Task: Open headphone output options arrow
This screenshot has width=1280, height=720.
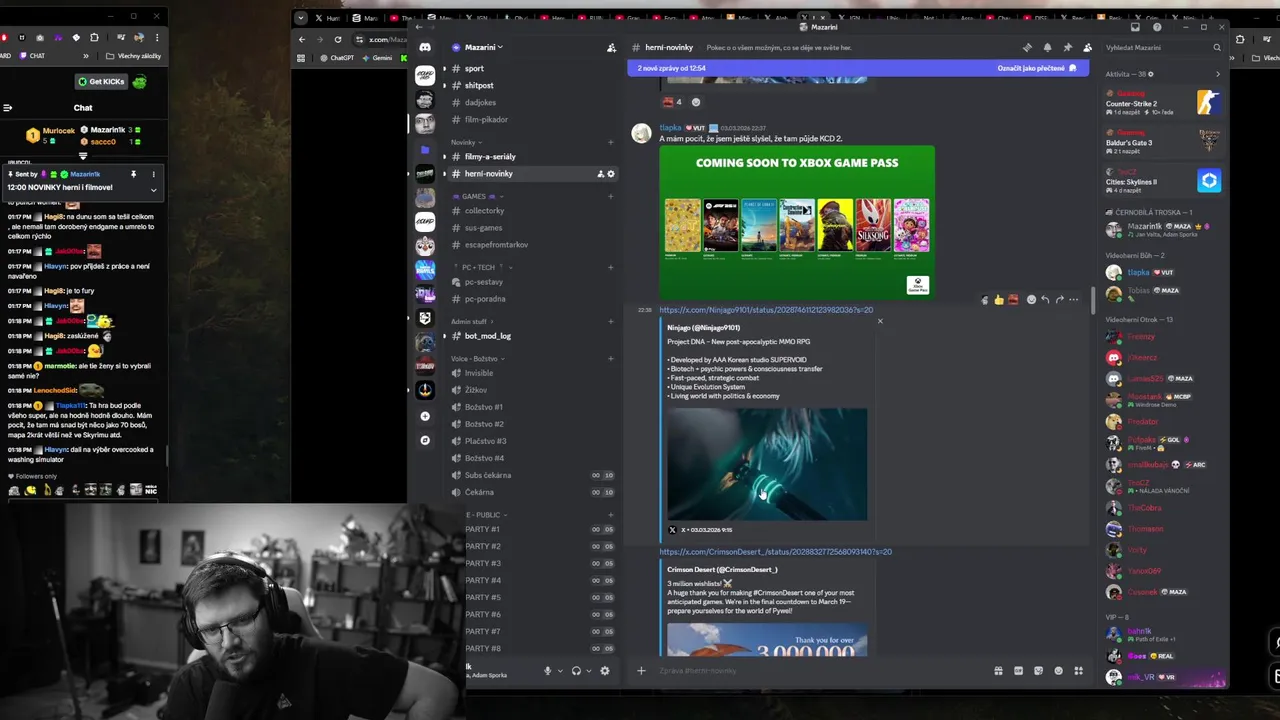Action: [x=588, y=671]
